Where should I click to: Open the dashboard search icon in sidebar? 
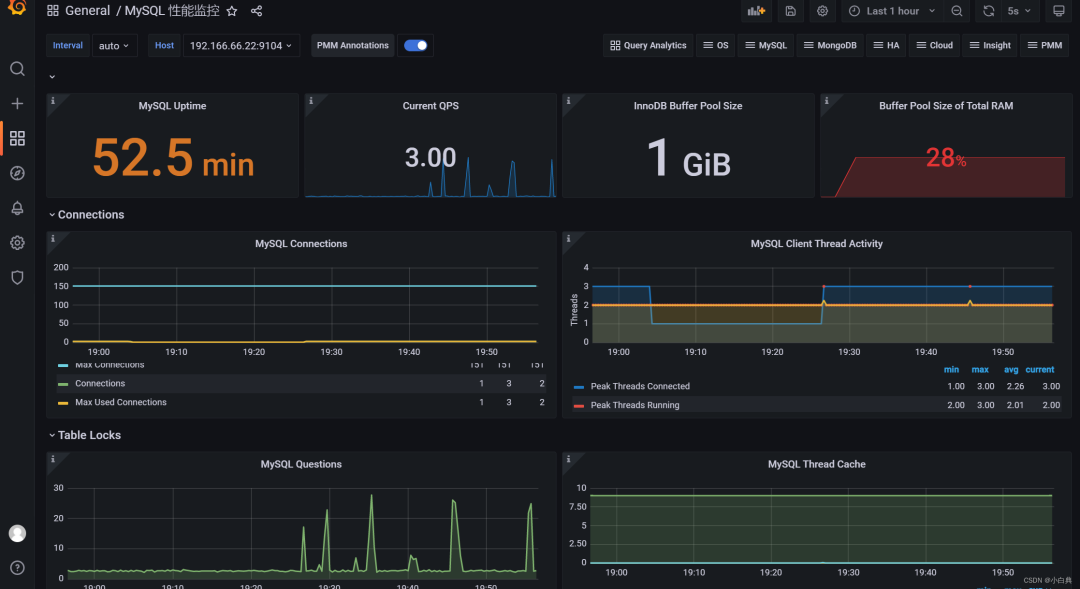[x=17, y=69]
